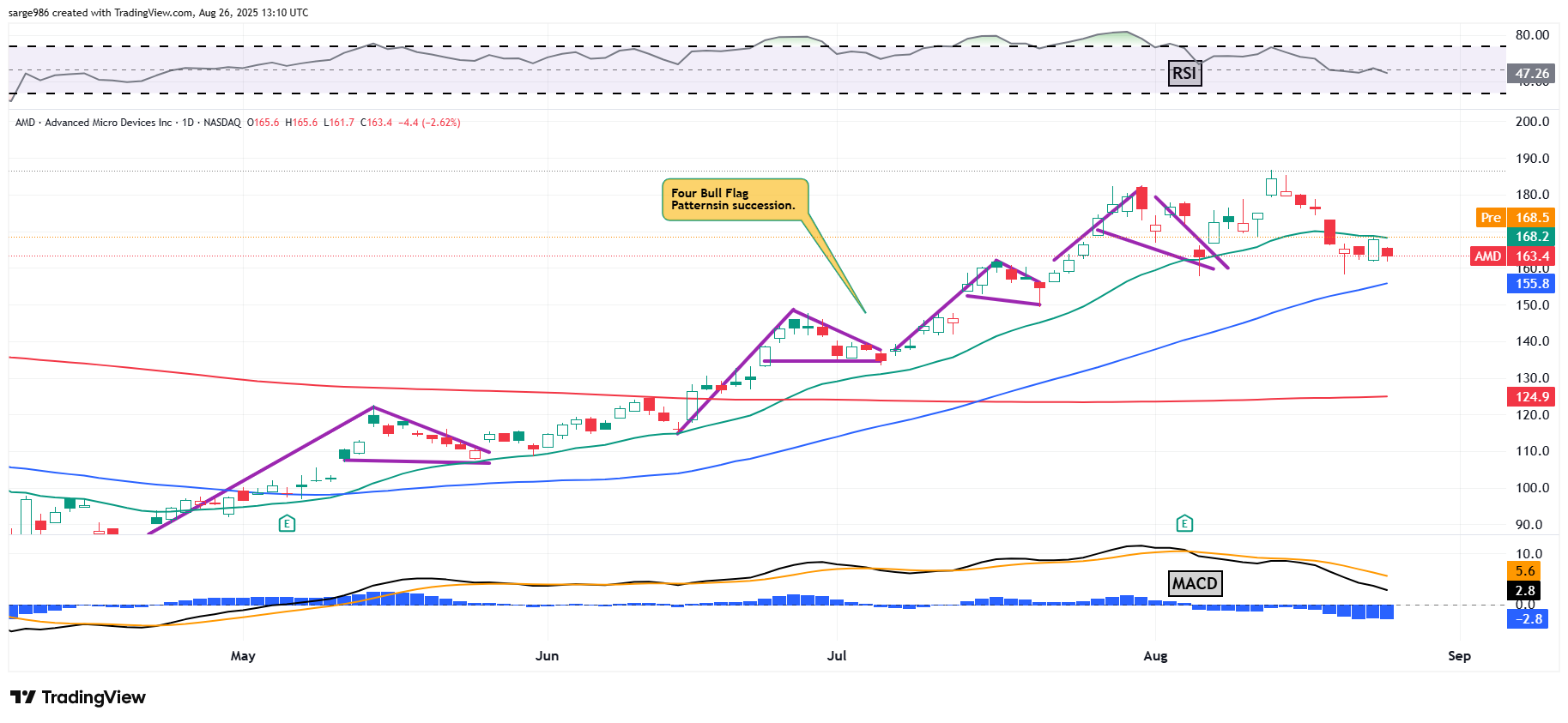The image size is (1568, 723).
Task: Select the Four Bull Flag Patterns callout
Action: click(x=734, y=199)
